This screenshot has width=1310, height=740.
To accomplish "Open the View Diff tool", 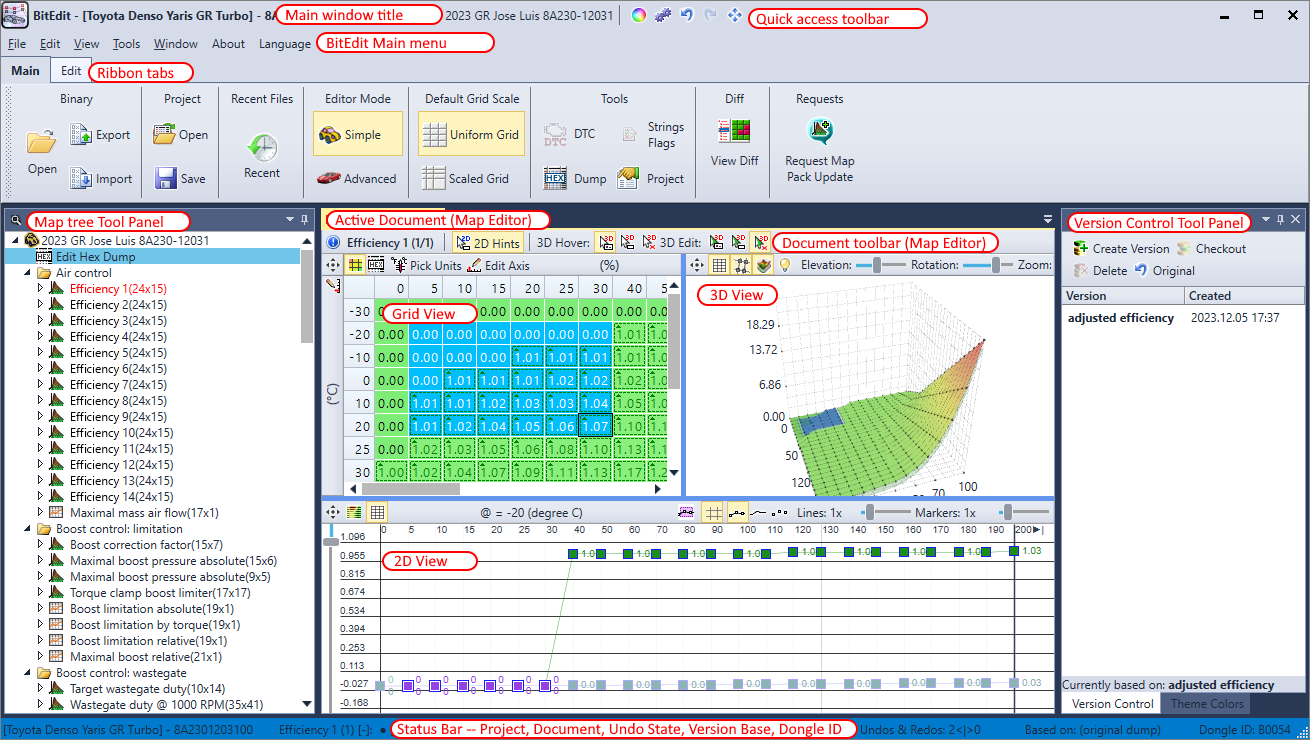I will 734,132.
